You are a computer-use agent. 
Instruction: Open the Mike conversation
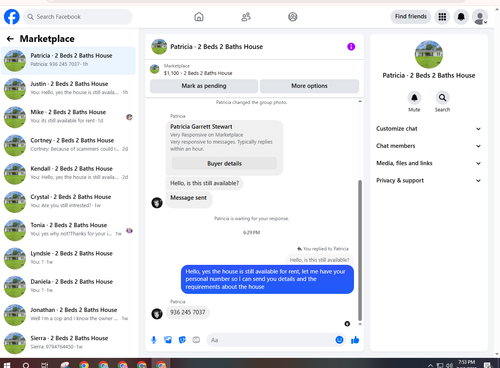[68, 117]
